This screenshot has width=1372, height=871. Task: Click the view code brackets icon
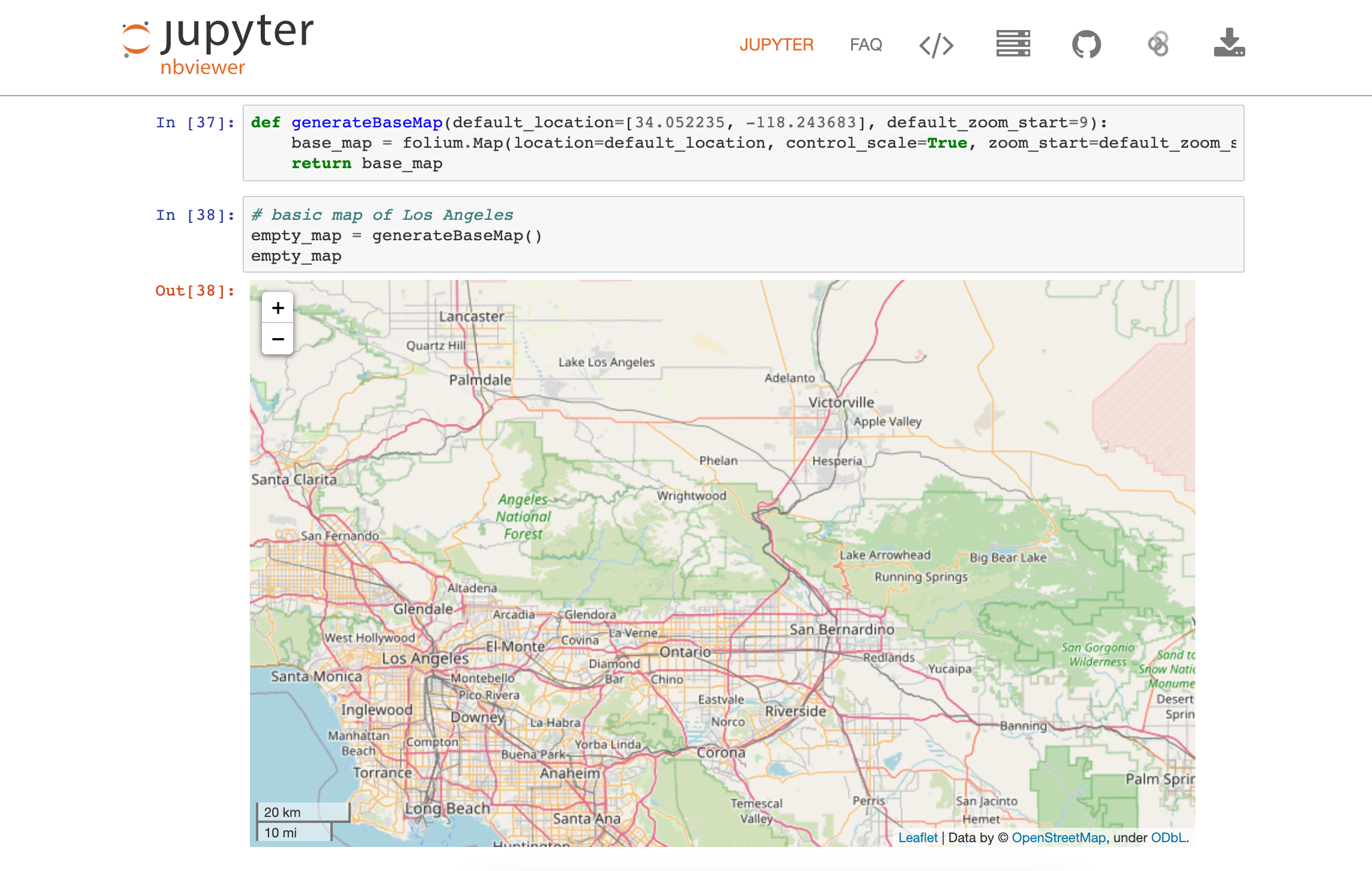936,45
